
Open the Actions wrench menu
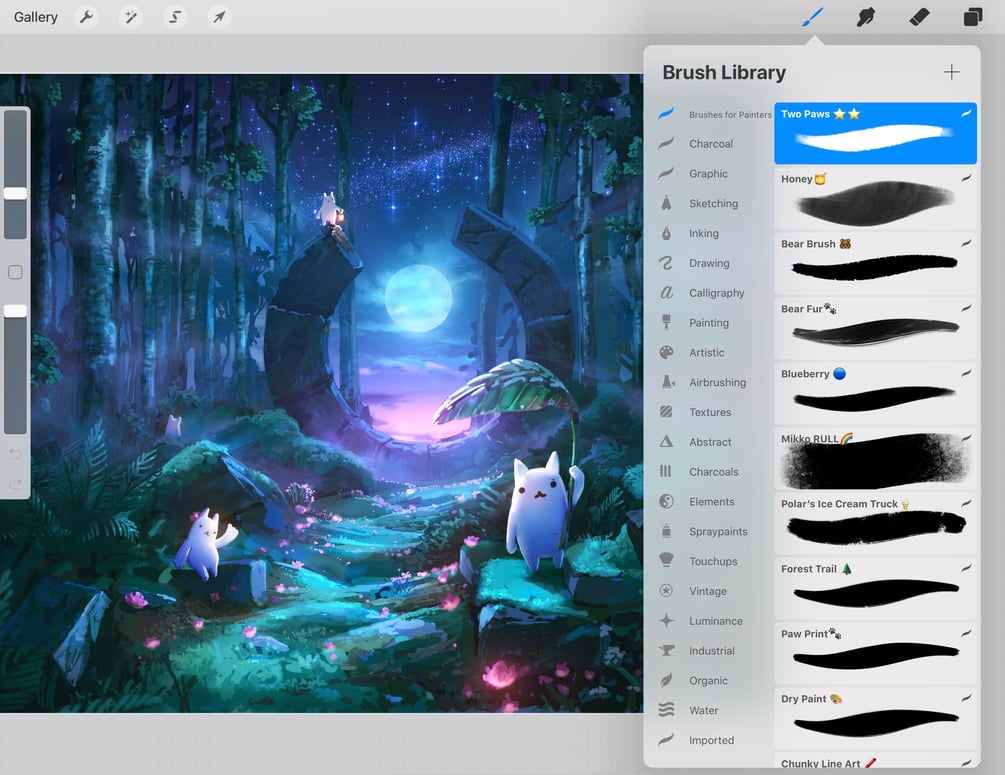87,17
